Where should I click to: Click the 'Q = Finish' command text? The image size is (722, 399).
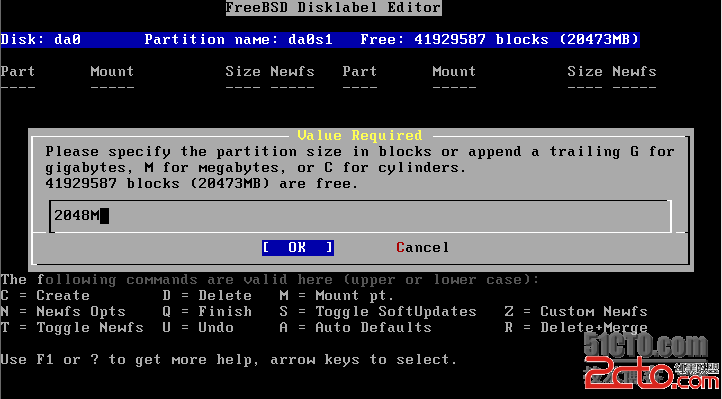(x=207, y=312)
